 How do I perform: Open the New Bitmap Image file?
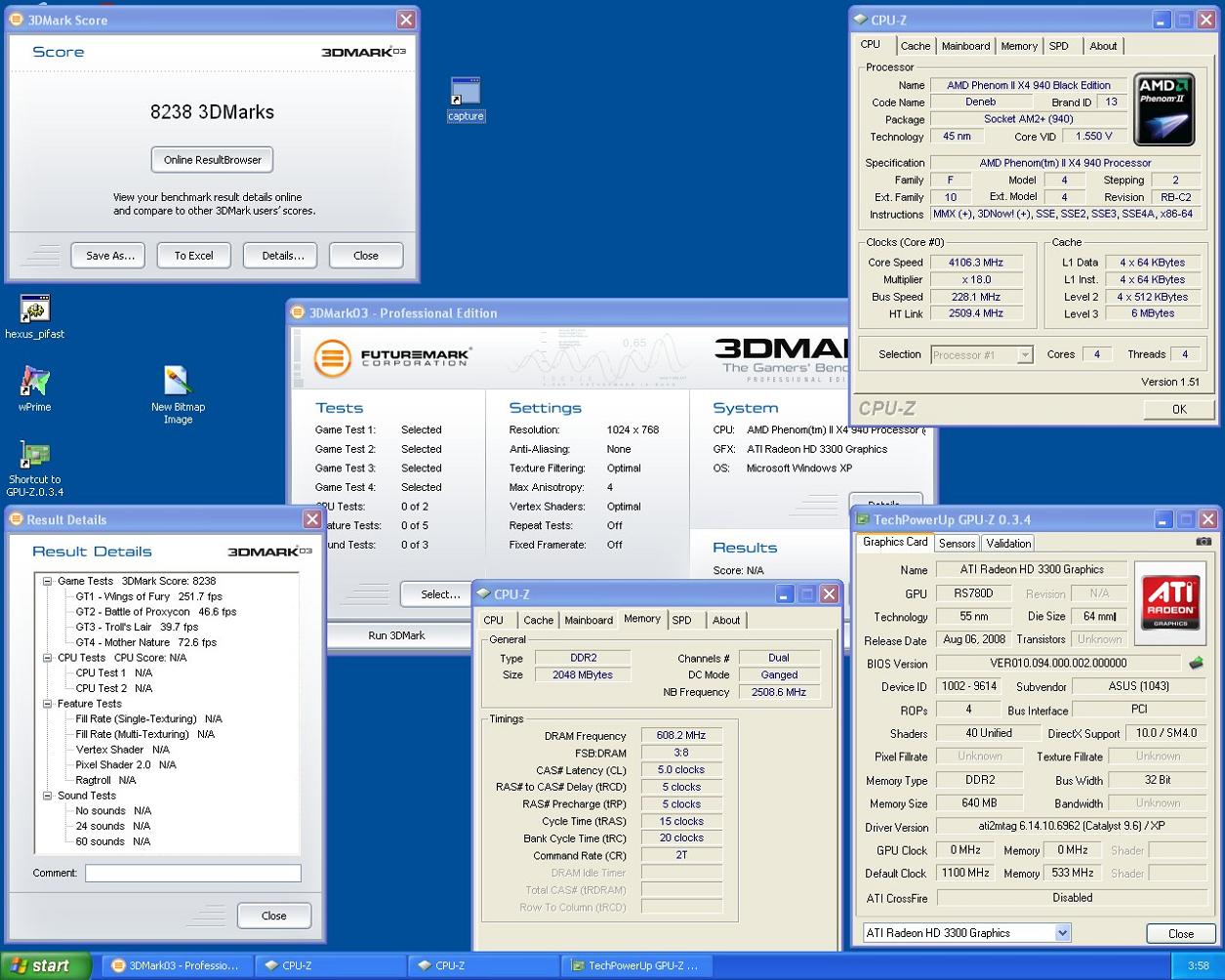pos(178,395)
